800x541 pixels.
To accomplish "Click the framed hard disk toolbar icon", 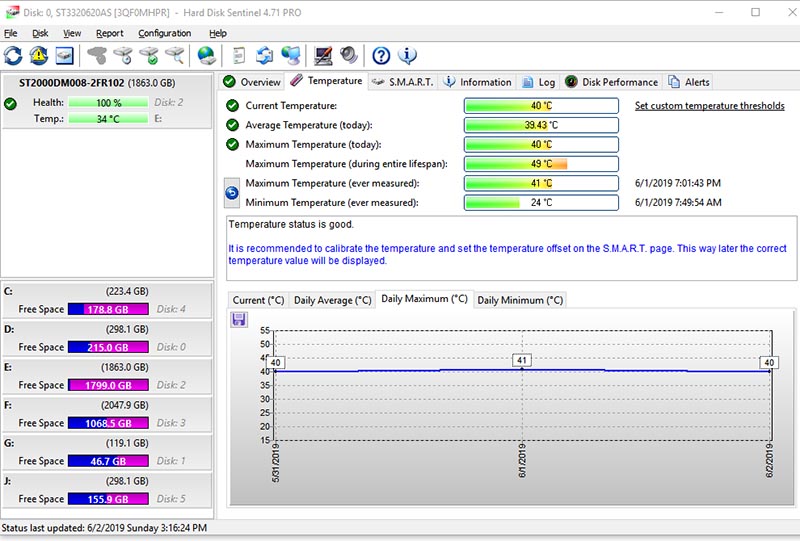I will tap(64, 56).
